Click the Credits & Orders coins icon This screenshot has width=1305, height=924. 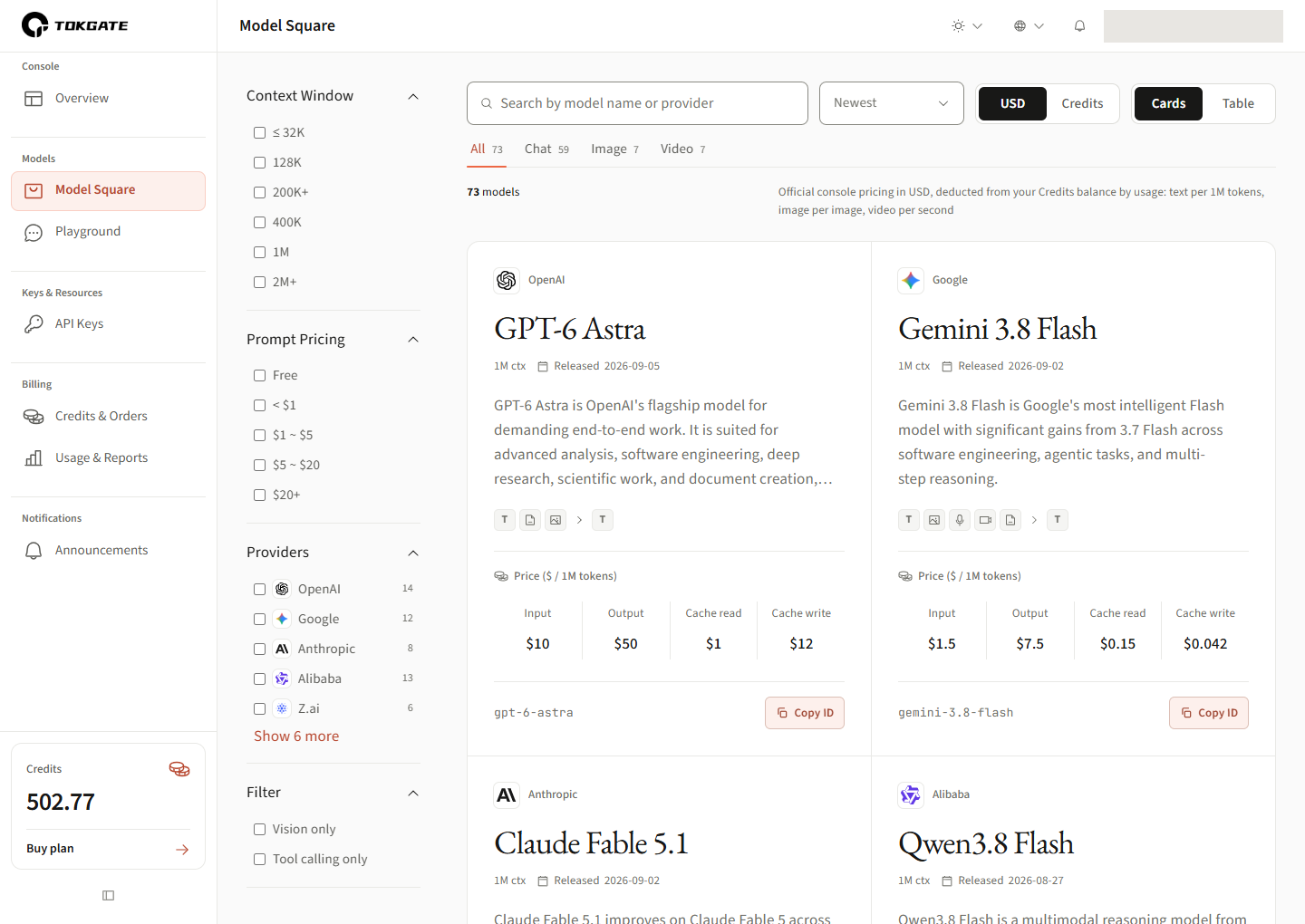coord(34,417)
